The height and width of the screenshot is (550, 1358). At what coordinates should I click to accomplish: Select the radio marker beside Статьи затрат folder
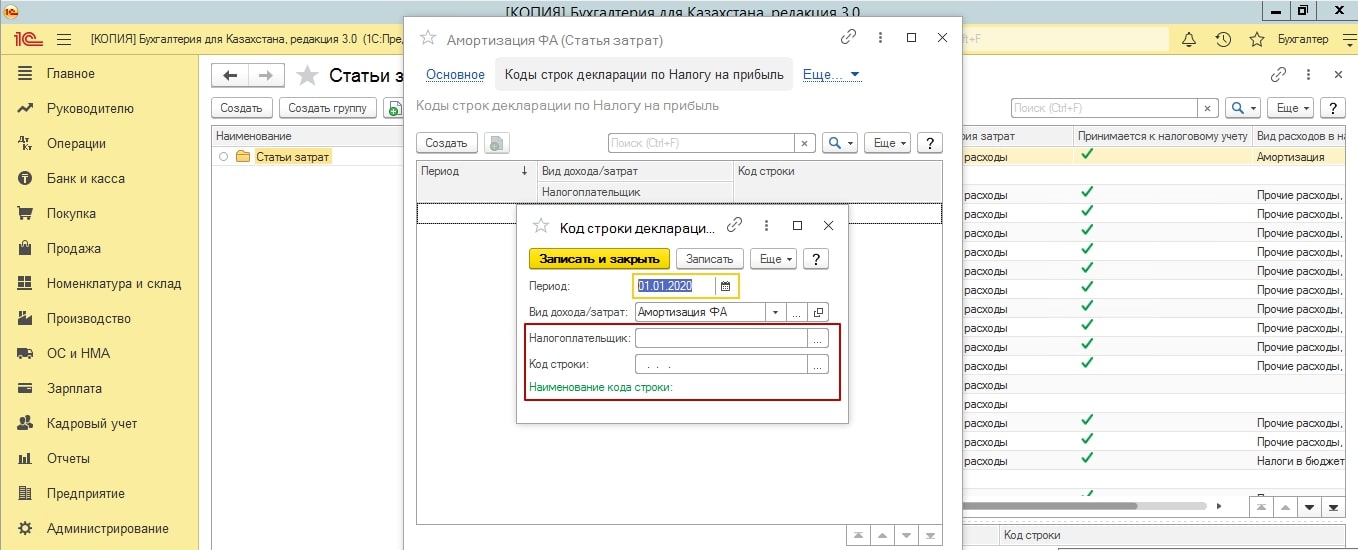[224, 157]
